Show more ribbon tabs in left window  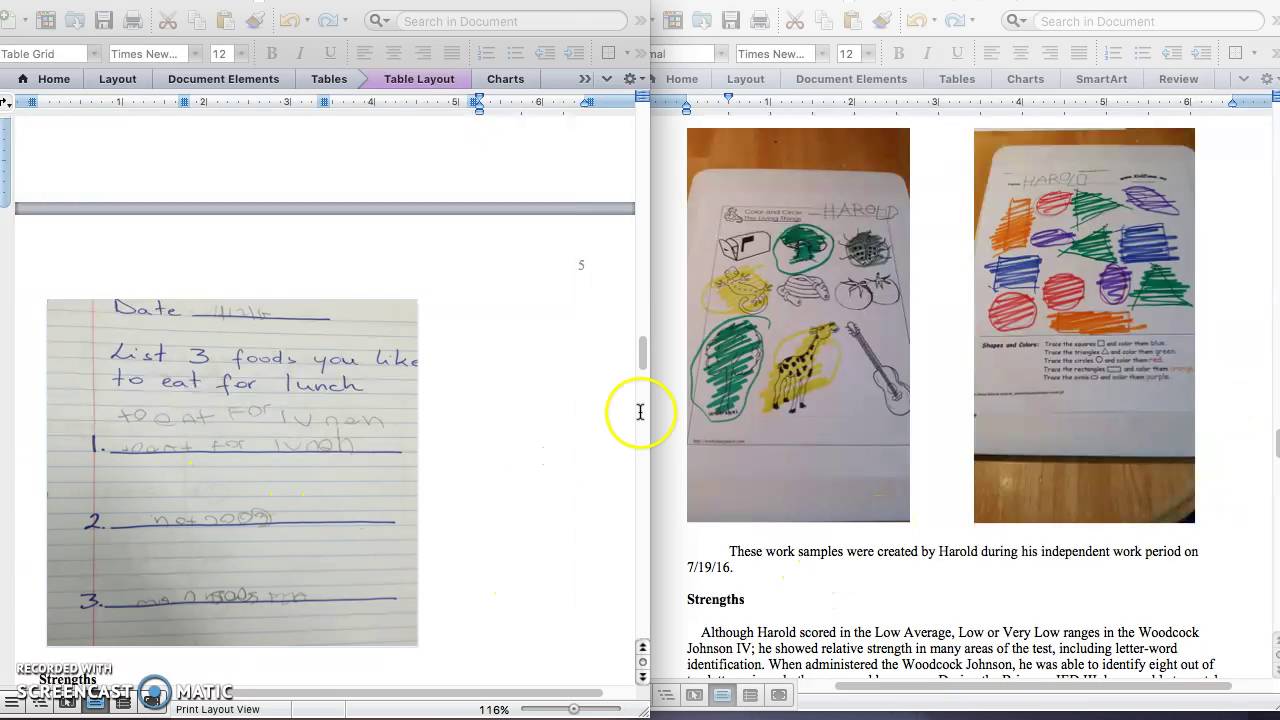(585, 79)
